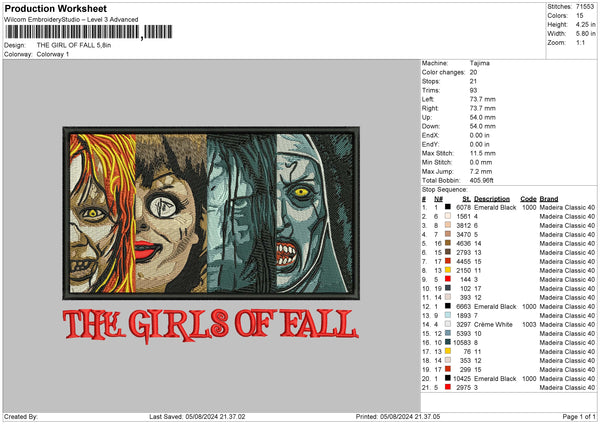Click the 'St.' stitch count column header
The width and height of the screenshot is (600, 424).
coord(466,199)
